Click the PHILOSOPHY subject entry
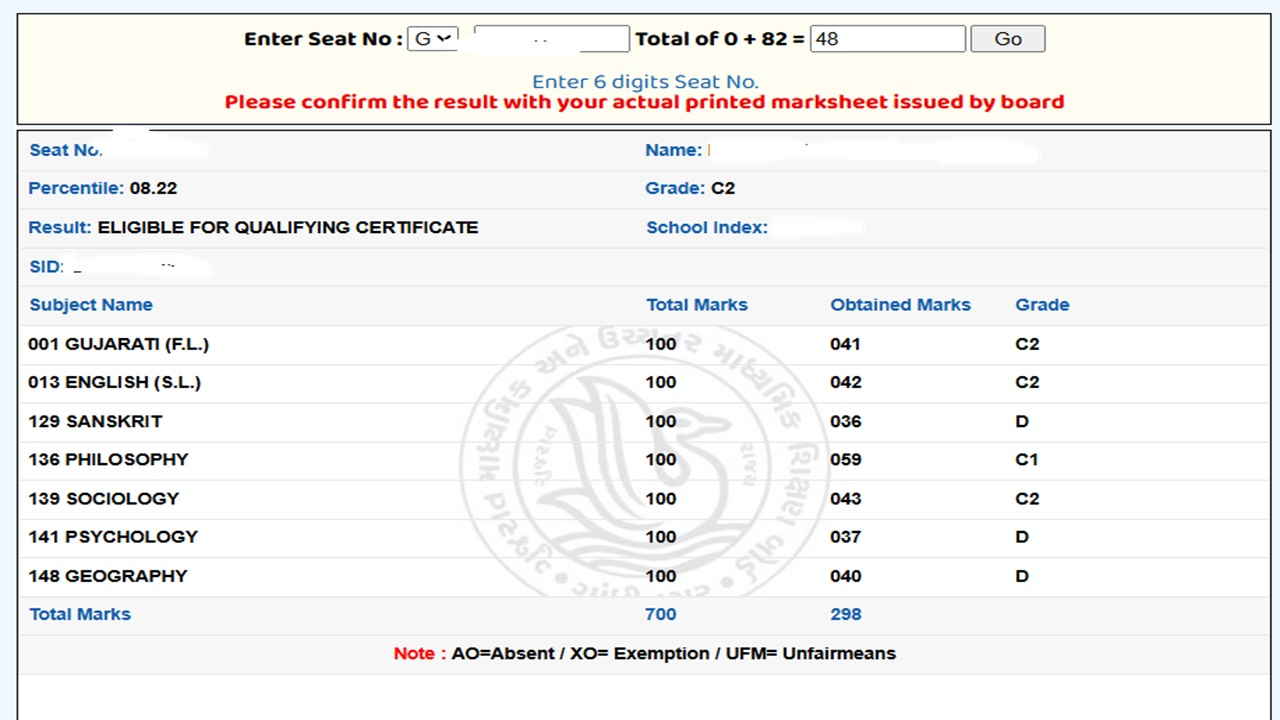 [x=108, y=459]
